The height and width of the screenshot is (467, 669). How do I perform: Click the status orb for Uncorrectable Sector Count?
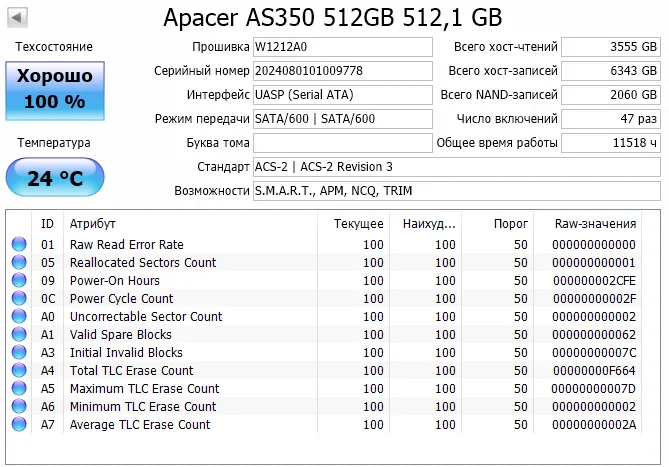coord(19,316)
